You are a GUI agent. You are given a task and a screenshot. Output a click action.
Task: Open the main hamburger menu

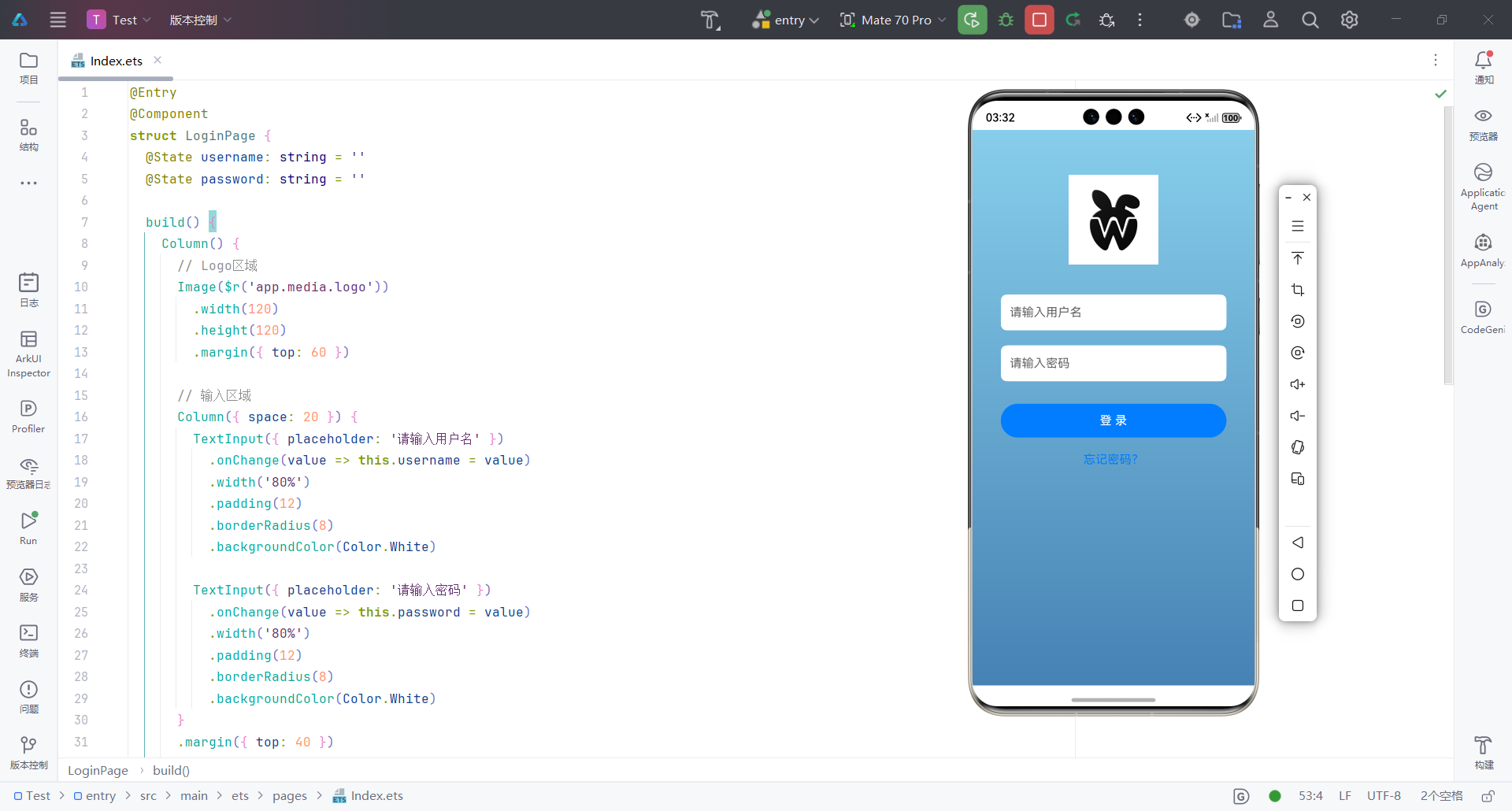(x=58, y=20)
